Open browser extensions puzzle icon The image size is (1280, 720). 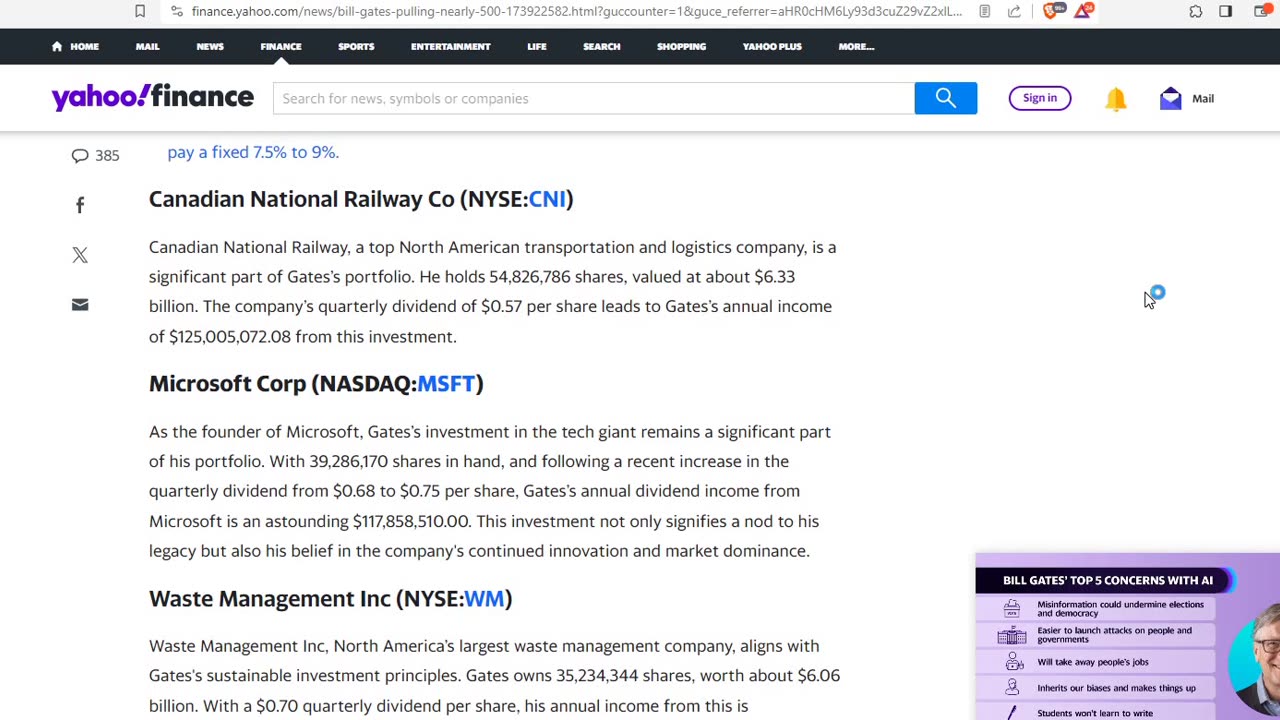tap(1196, 11)
